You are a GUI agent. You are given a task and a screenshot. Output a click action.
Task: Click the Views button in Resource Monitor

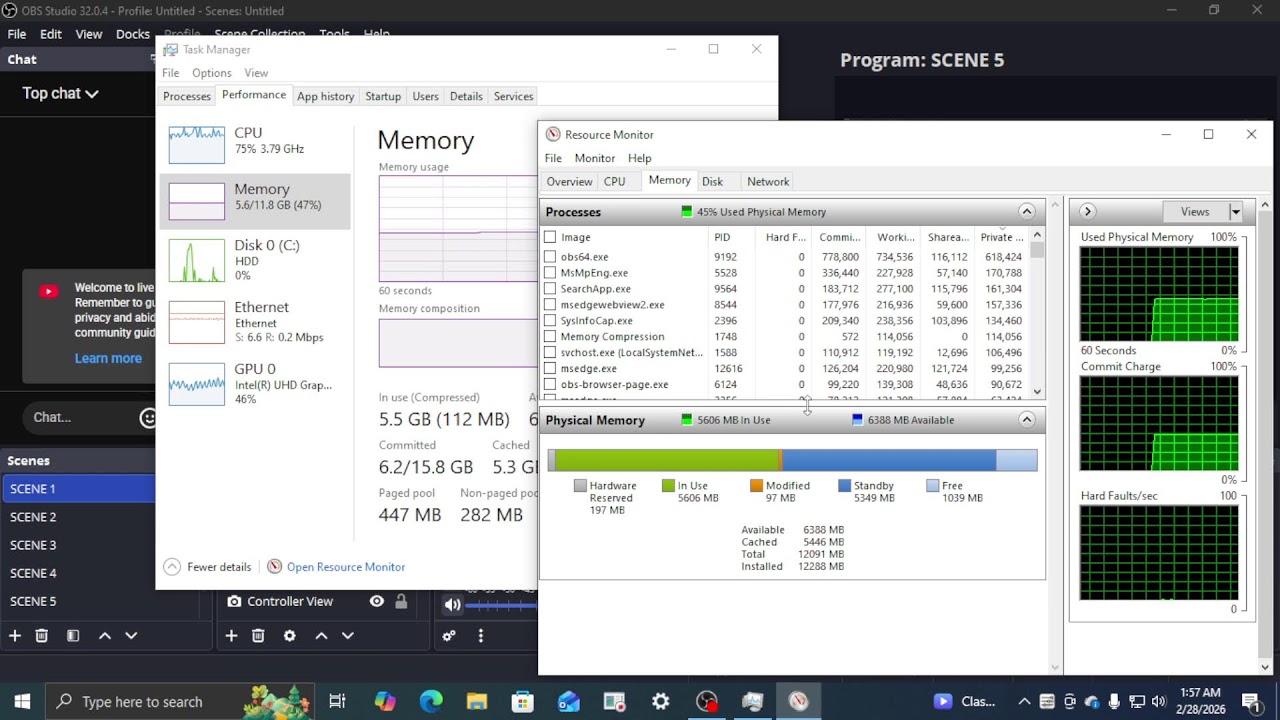click(1195, 212)
